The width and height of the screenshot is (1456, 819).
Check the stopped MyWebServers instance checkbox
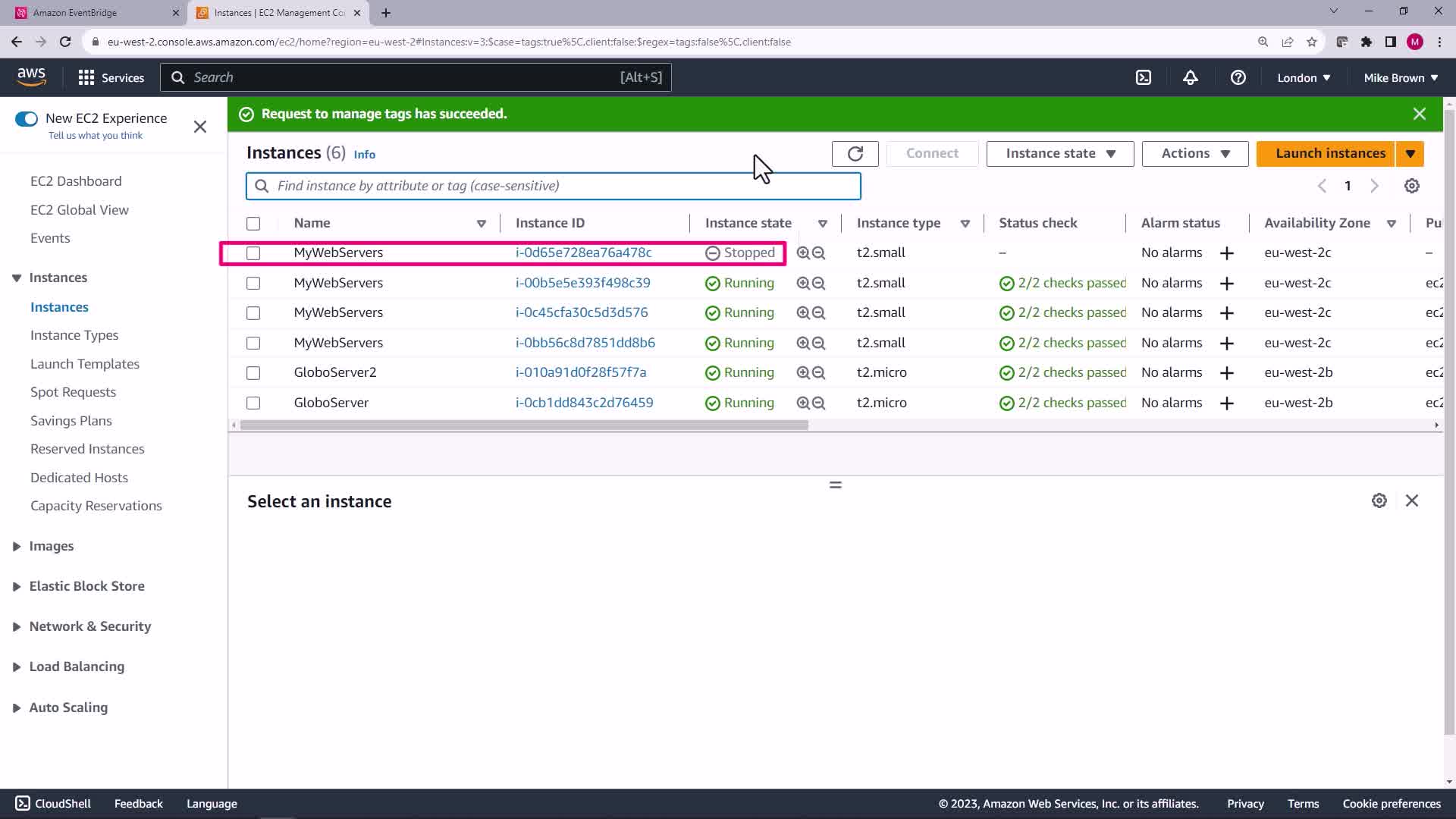tap(253, 253)
